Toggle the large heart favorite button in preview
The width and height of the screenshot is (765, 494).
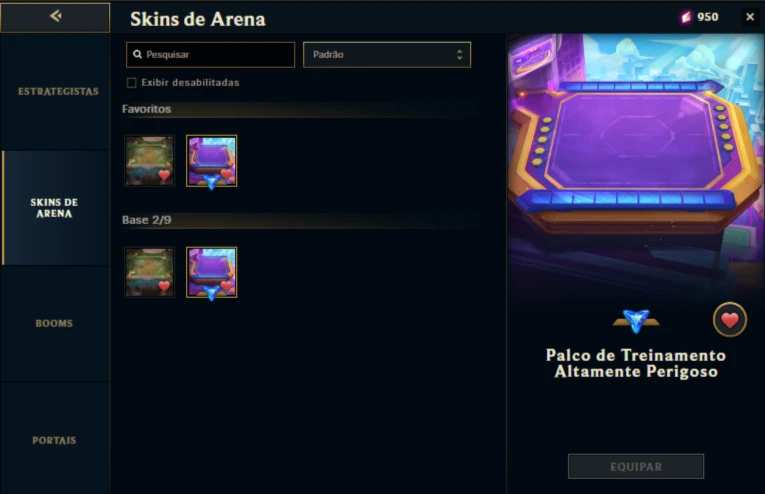[729, 320]
